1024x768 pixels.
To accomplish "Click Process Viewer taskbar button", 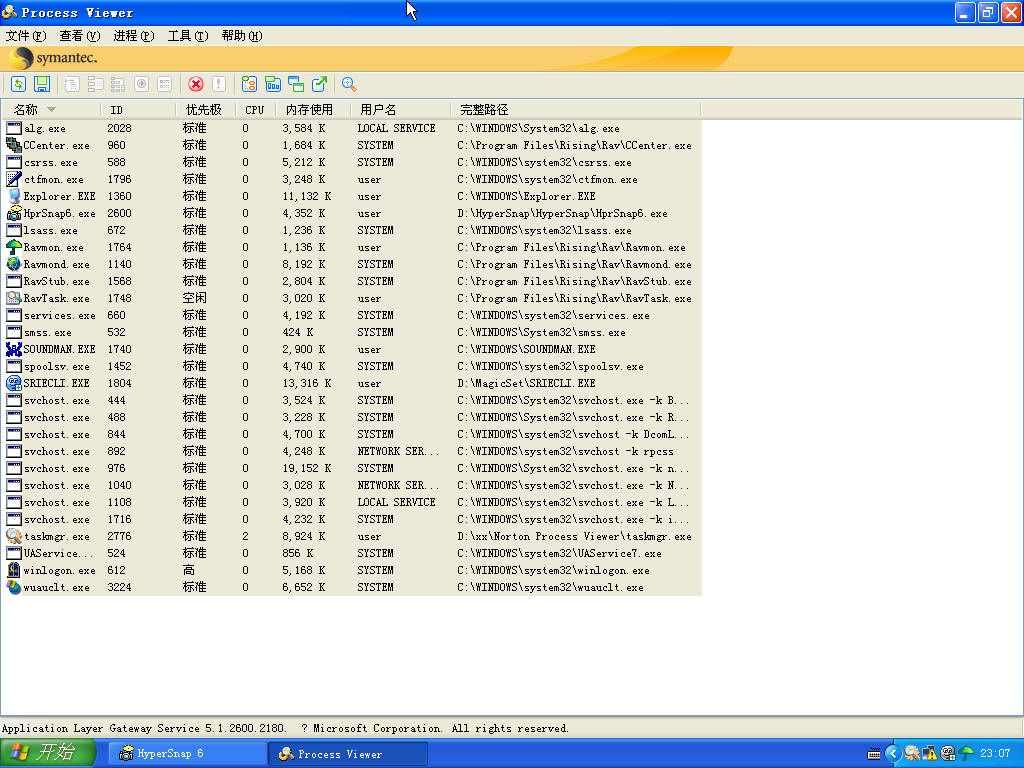I will (348, 754).
